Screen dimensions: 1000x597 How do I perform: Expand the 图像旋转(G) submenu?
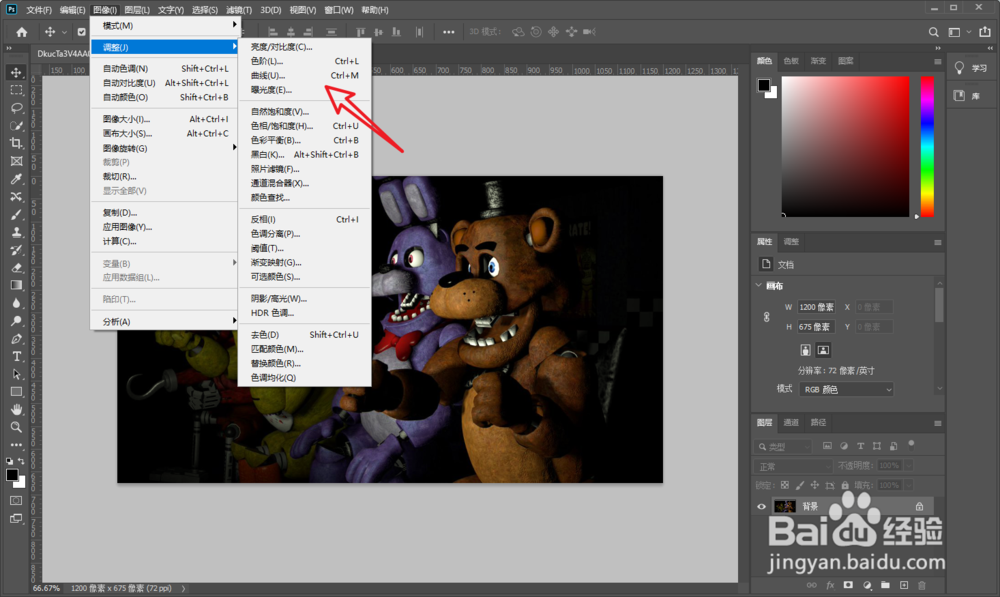[x=163, y=148]
